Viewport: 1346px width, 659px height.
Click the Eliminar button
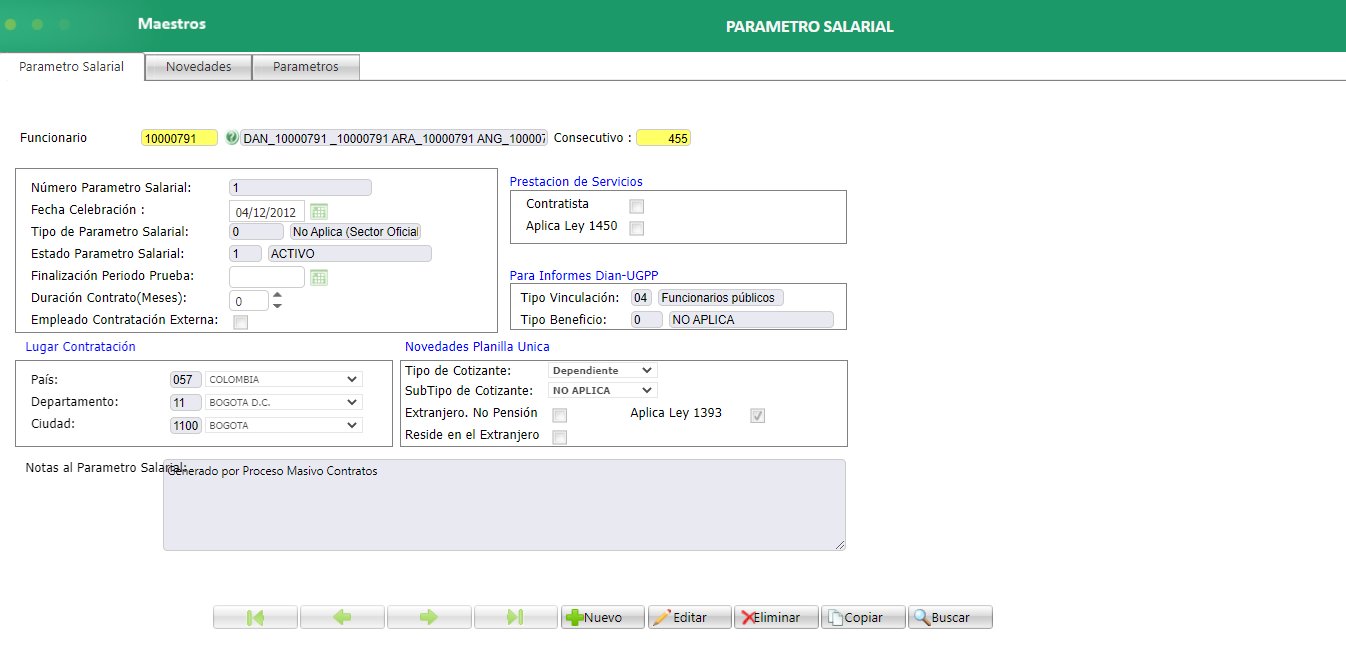tap(777, 617)
